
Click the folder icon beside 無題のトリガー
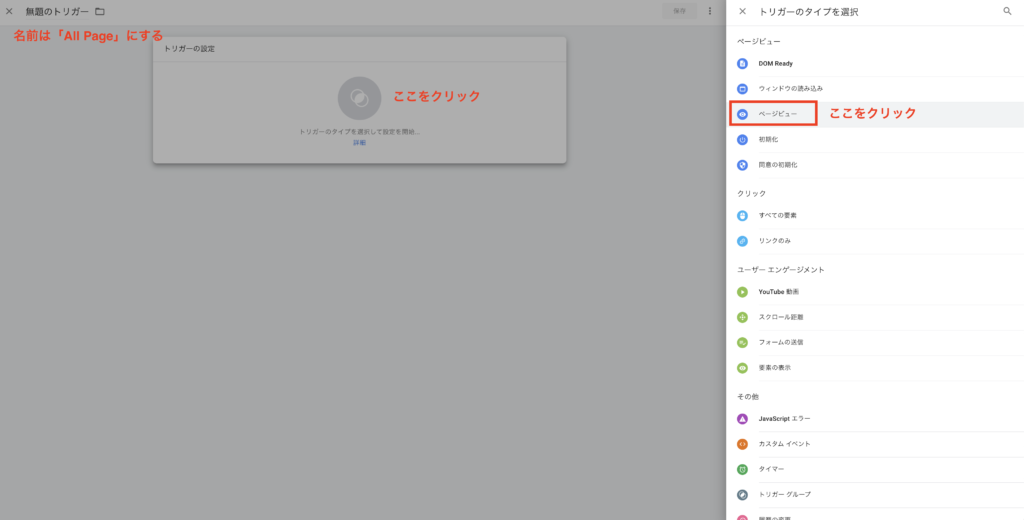(x=99, y=11)
